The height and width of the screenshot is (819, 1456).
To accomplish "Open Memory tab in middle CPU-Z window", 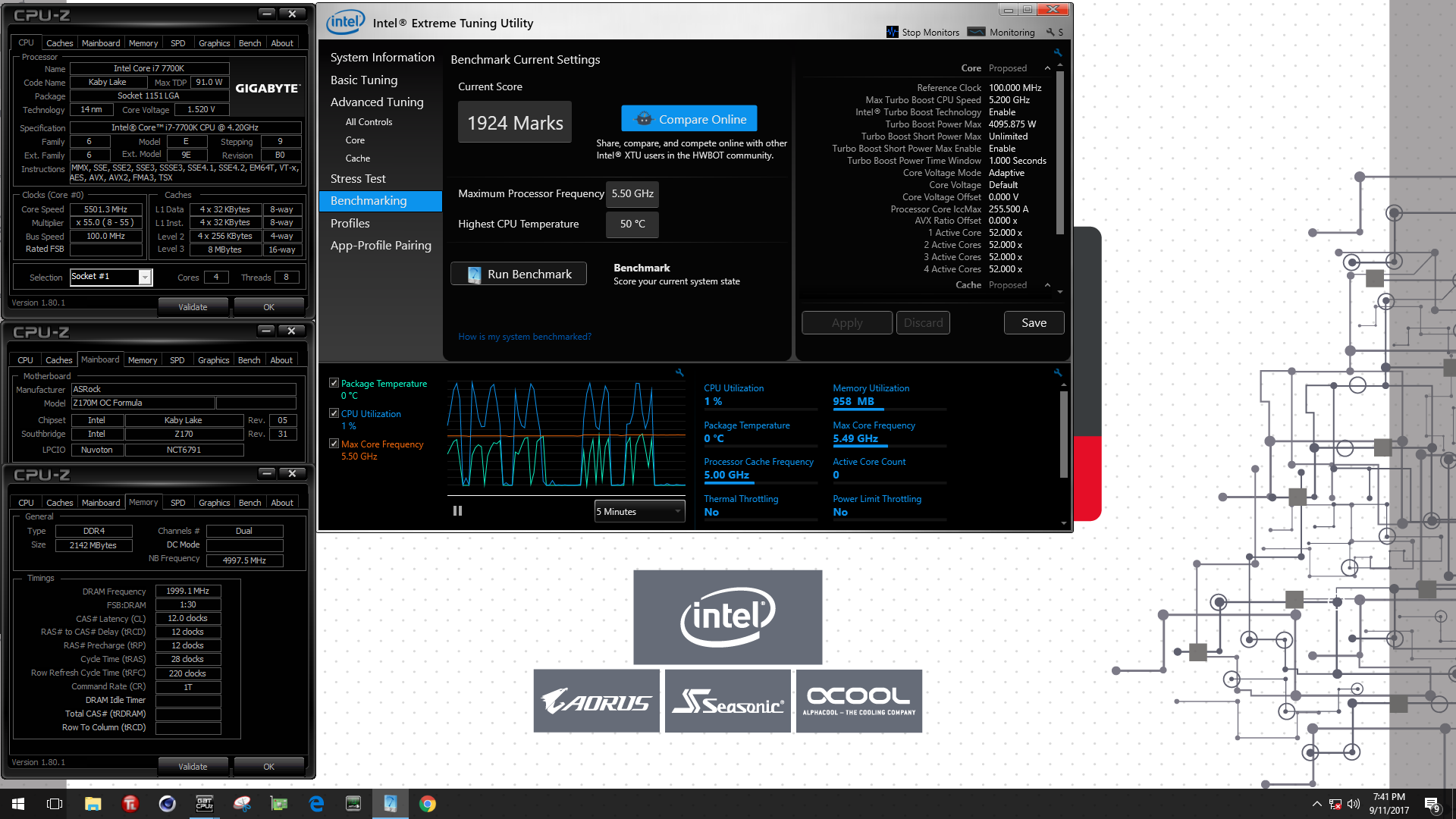I will tap(143, 360).
